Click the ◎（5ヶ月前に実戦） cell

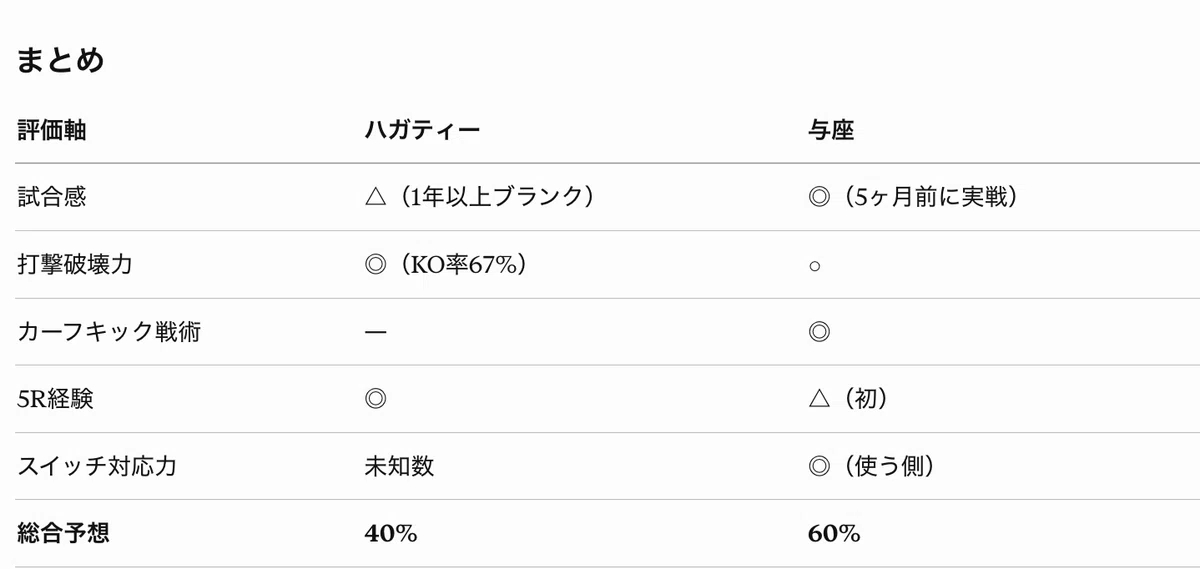(914, 197)
